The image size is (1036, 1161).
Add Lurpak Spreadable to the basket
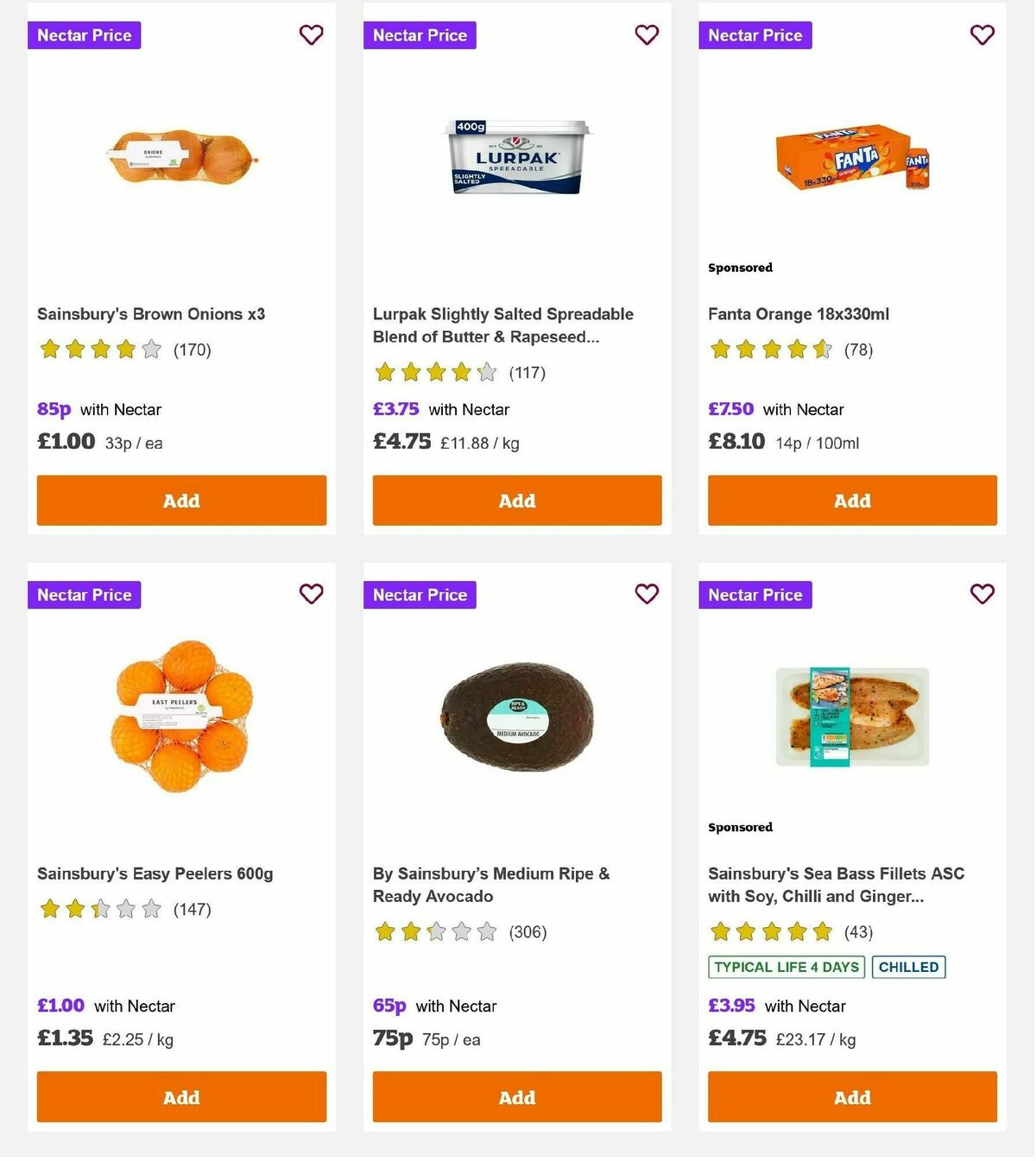click(516, 501)
